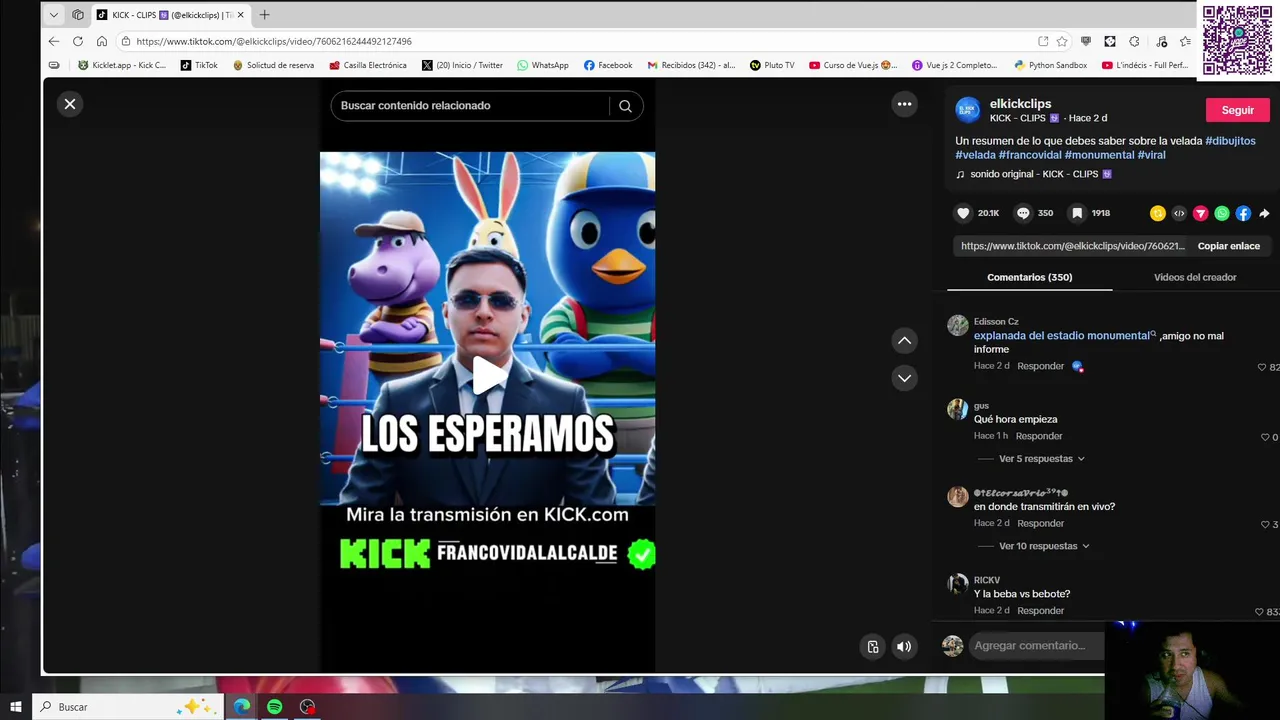Open tab actions (workspaces) icon
The width and height of the screenshot is (1280, 720).
click(x=78, y=15)
